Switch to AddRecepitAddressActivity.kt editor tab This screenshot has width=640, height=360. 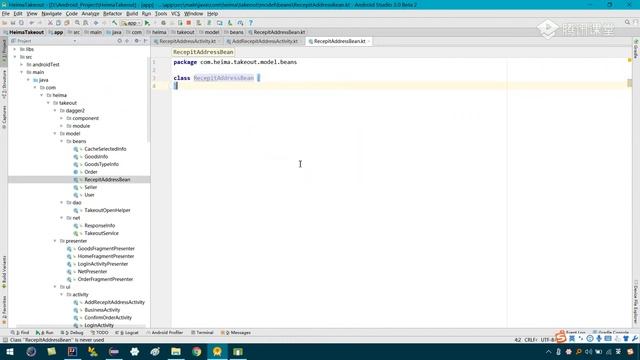(264, 41)
